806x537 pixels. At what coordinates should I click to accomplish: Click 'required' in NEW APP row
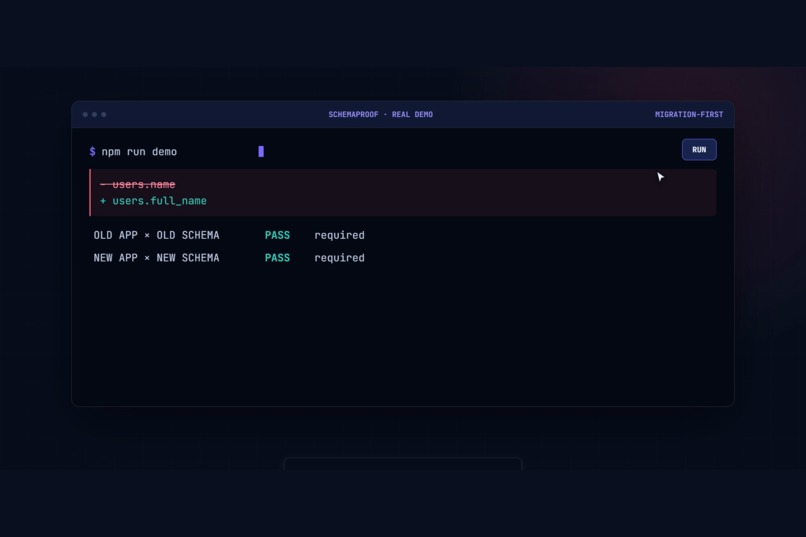click(x=339, y=257)
